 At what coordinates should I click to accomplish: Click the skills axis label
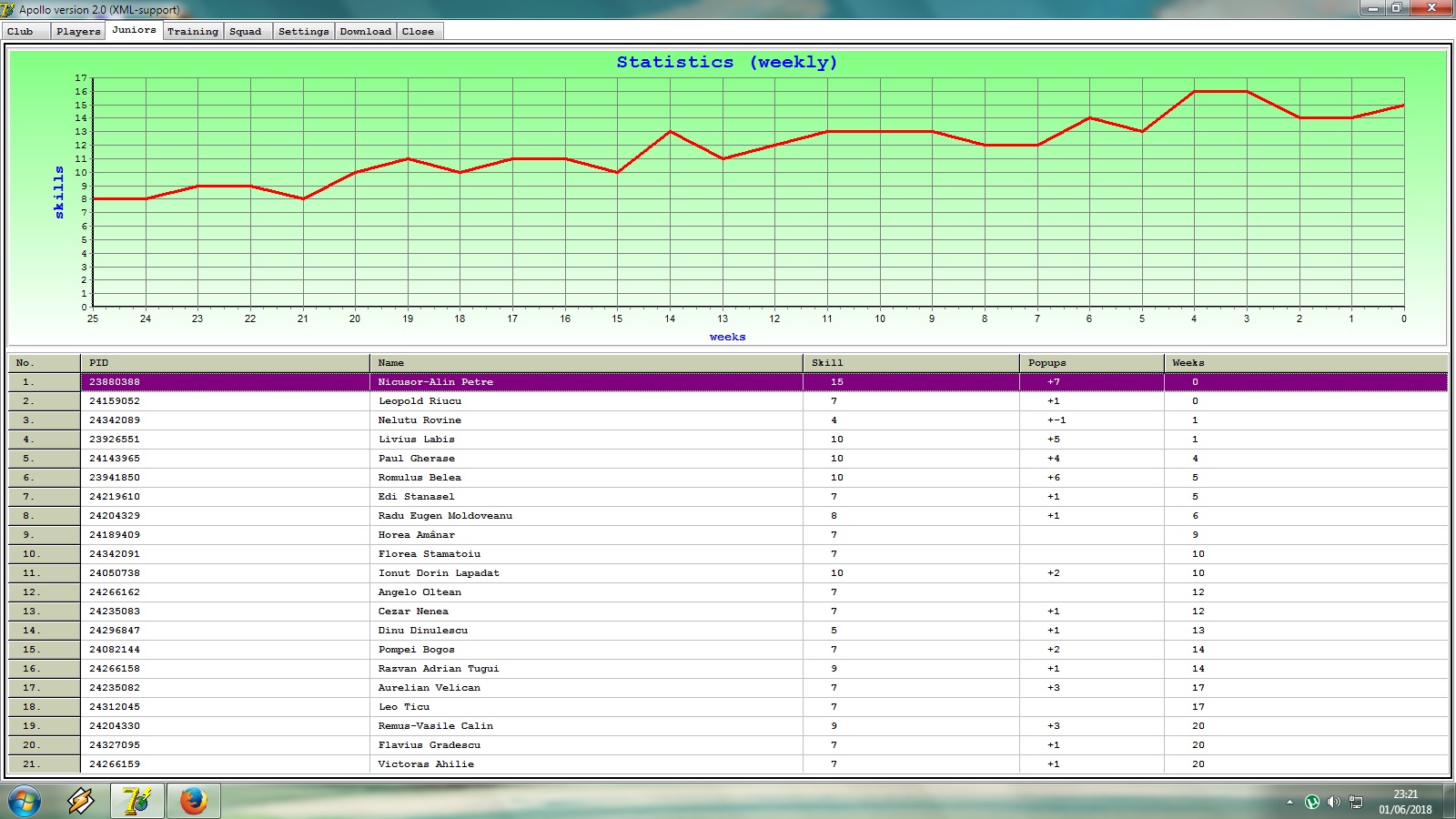[x=59, y=192]
